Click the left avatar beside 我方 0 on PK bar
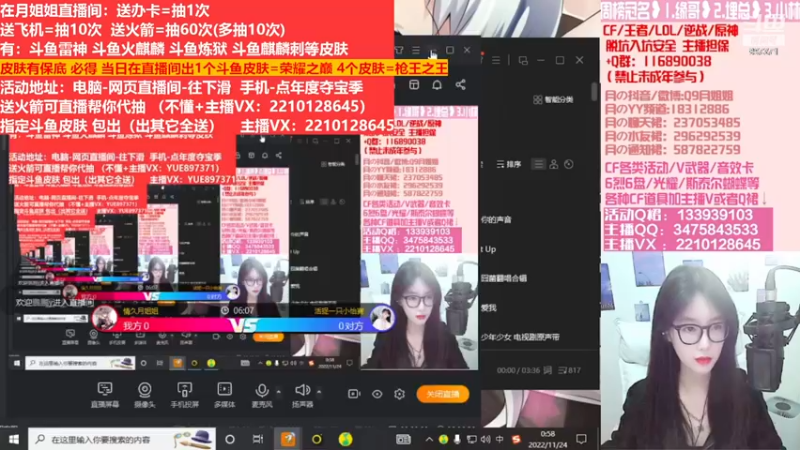 (105, 318)
